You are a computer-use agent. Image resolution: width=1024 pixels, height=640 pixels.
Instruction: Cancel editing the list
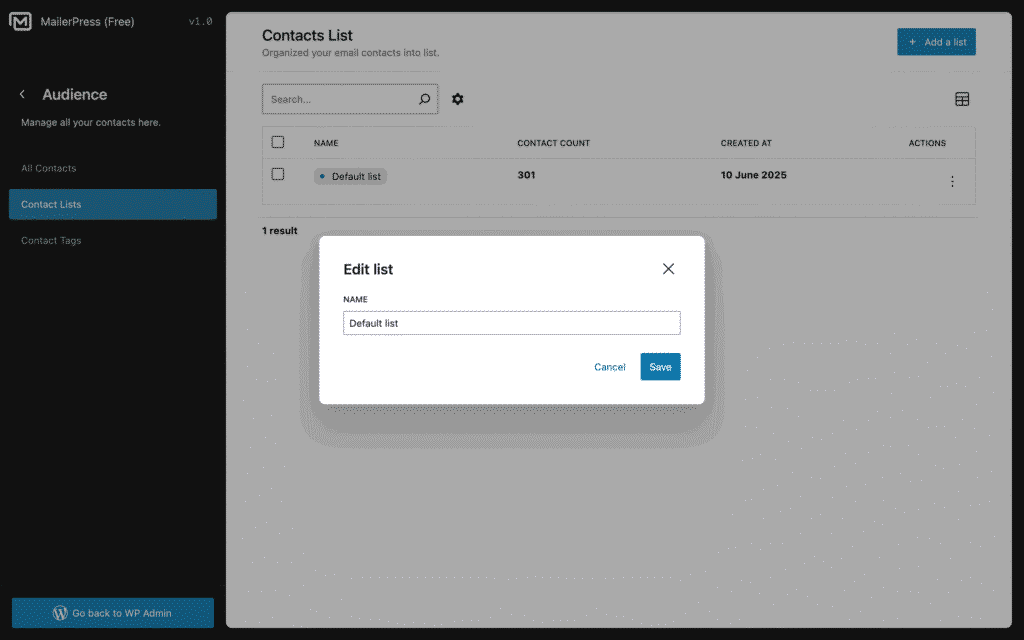(x=609, y=367)
